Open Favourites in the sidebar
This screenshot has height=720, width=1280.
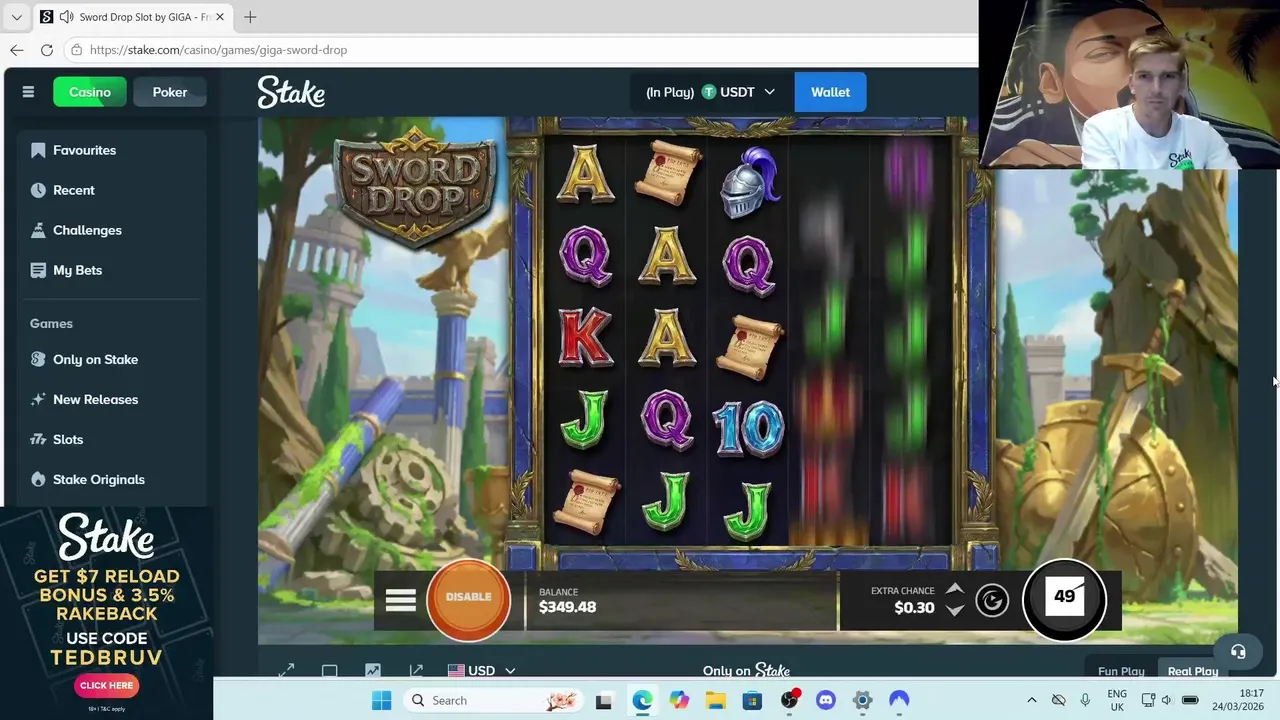pyautogui.click(x=111, y=150)
